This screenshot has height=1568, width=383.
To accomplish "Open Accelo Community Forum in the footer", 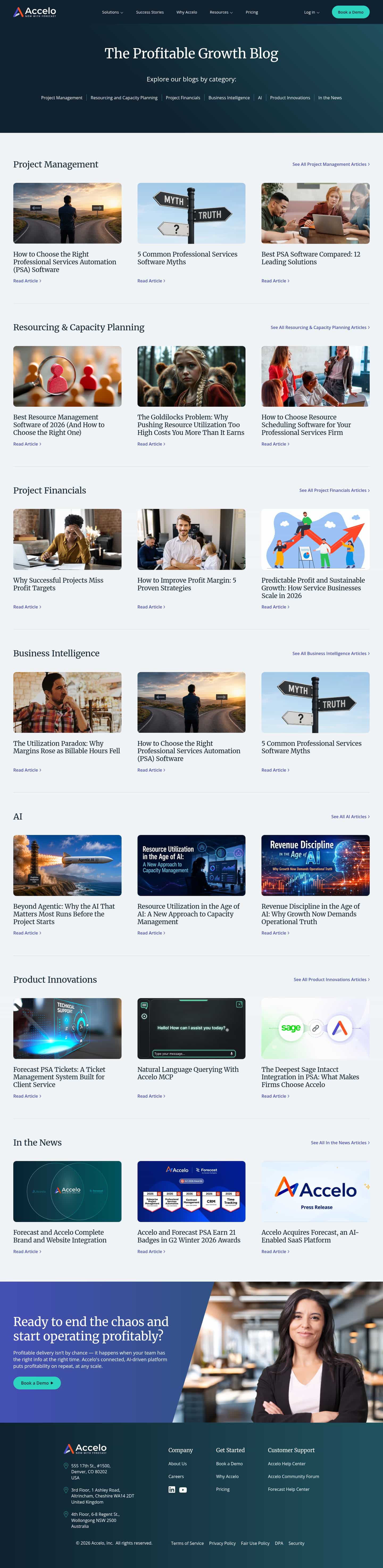I will (294, 1477).
